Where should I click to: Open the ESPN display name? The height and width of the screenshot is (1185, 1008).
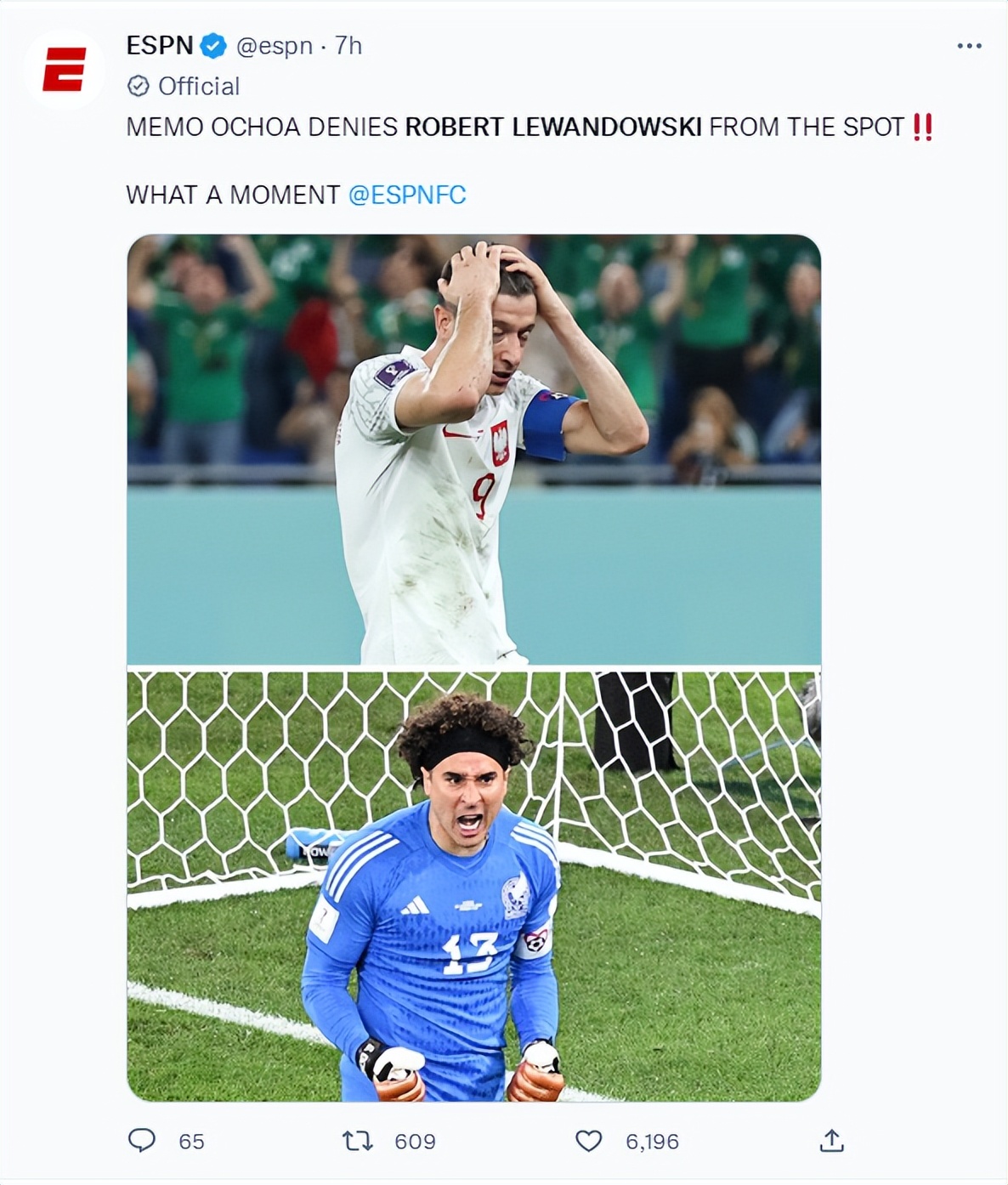click(x=160, y=45)
